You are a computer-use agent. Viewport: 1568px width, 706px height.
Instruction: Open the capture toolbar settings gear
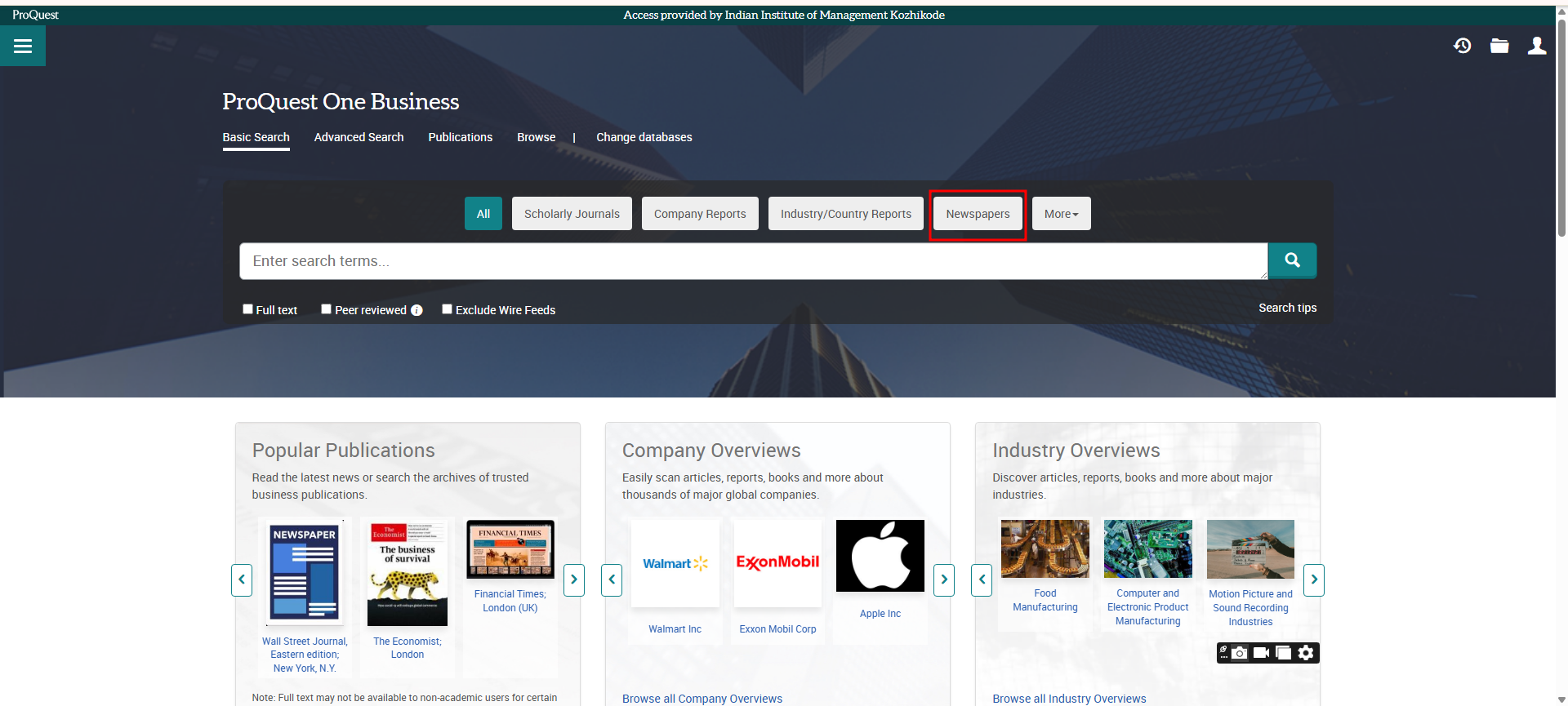pyautogui.click(x=1306, y=653)
